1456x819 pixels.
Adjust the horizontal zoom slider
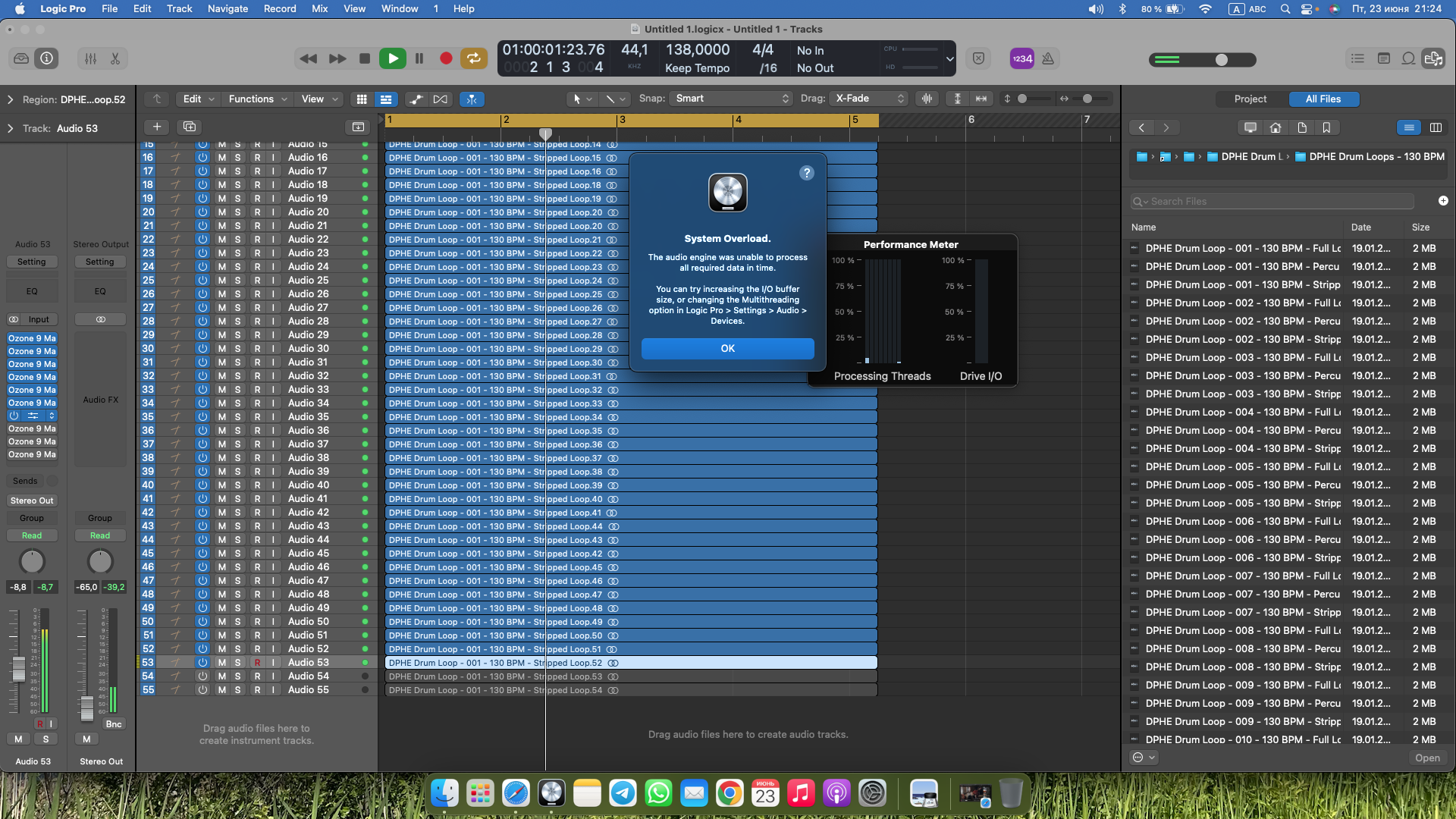(1087, 99)
